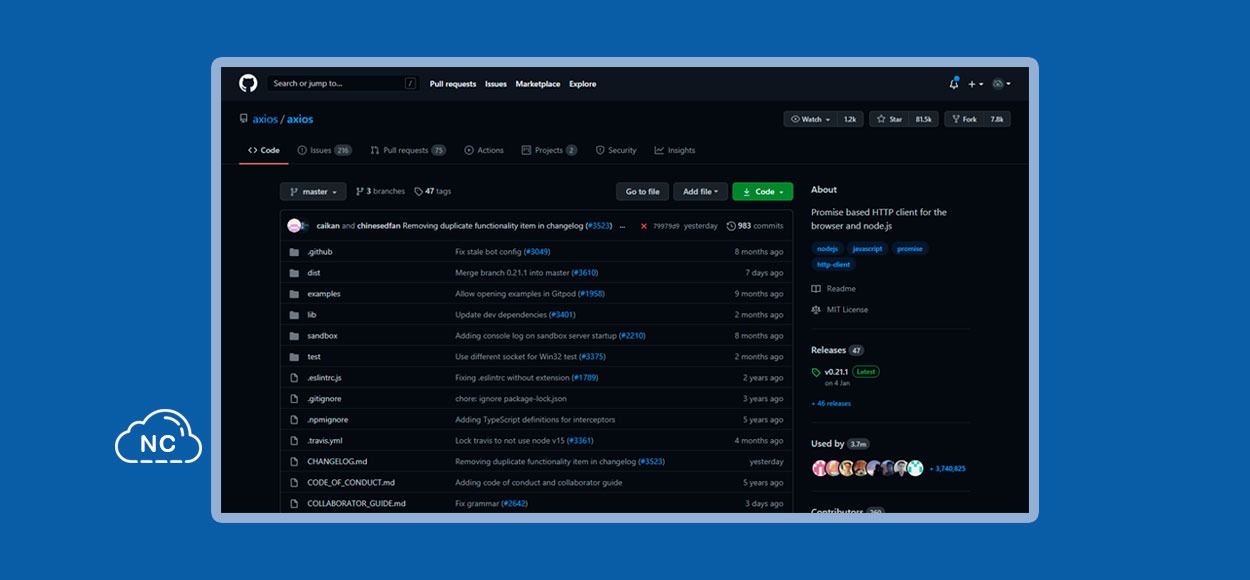Image resolution: width=1250 pixels, height=580 pixels.
Task: Click the red failed-check X on the latest commit
Action: click(x=644, y=226)
